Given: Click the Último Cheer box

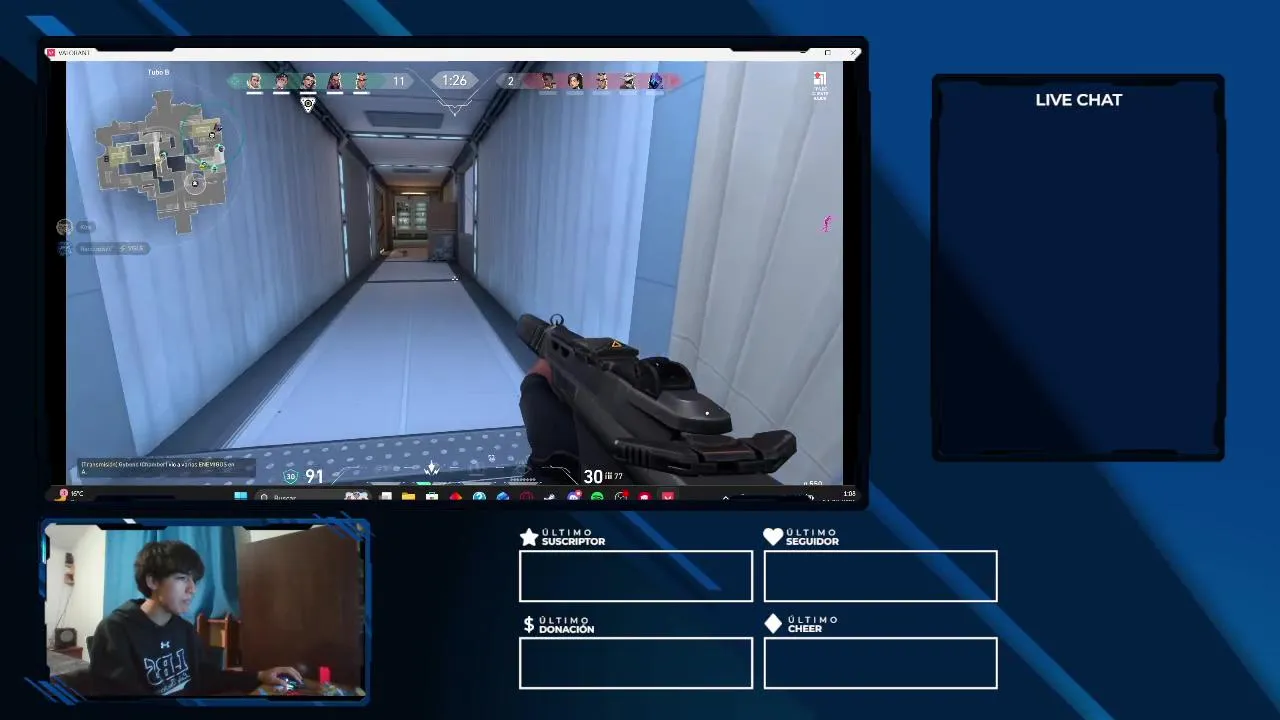Looking at the screenshot, I should (x=880, y=663).
